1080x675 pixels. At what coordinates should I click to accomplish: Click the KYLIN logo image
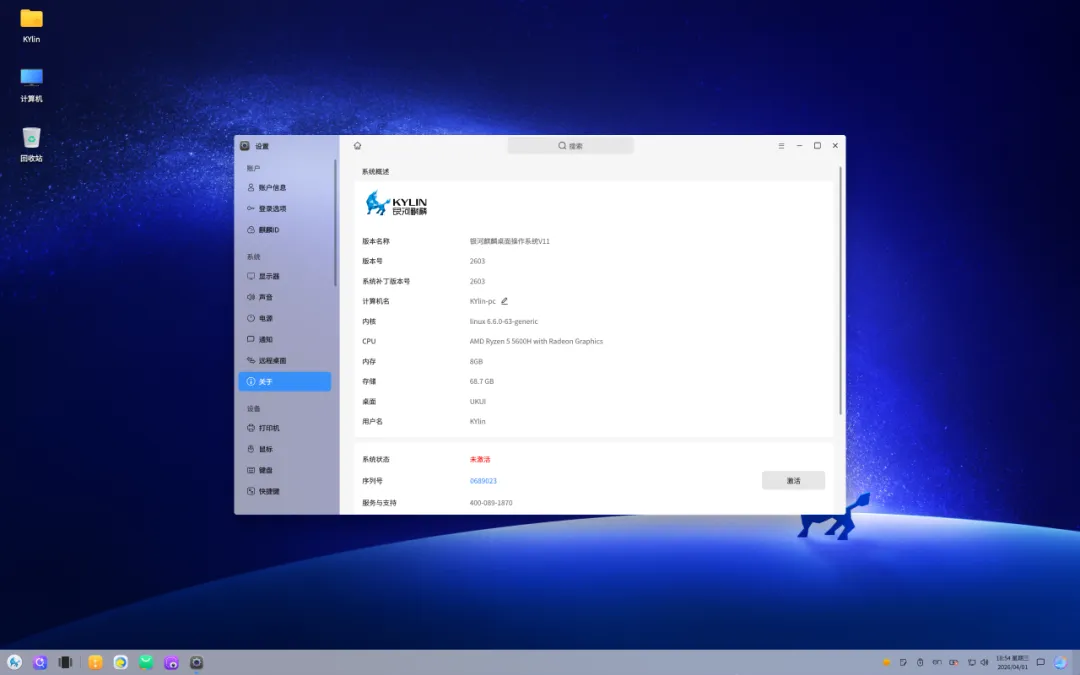(396, 203)
